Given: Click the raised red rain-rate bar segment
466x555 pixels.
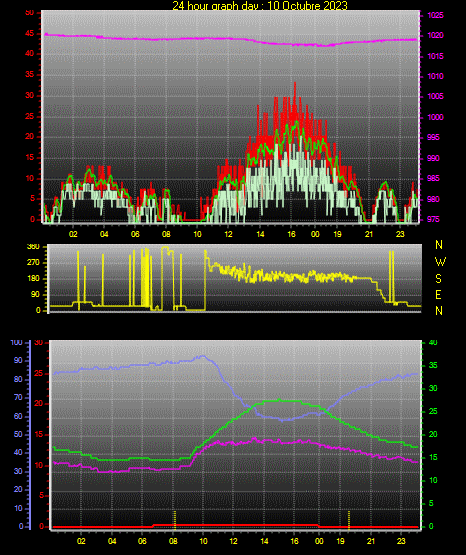Looking at the screenshot, I should (236, 525).
